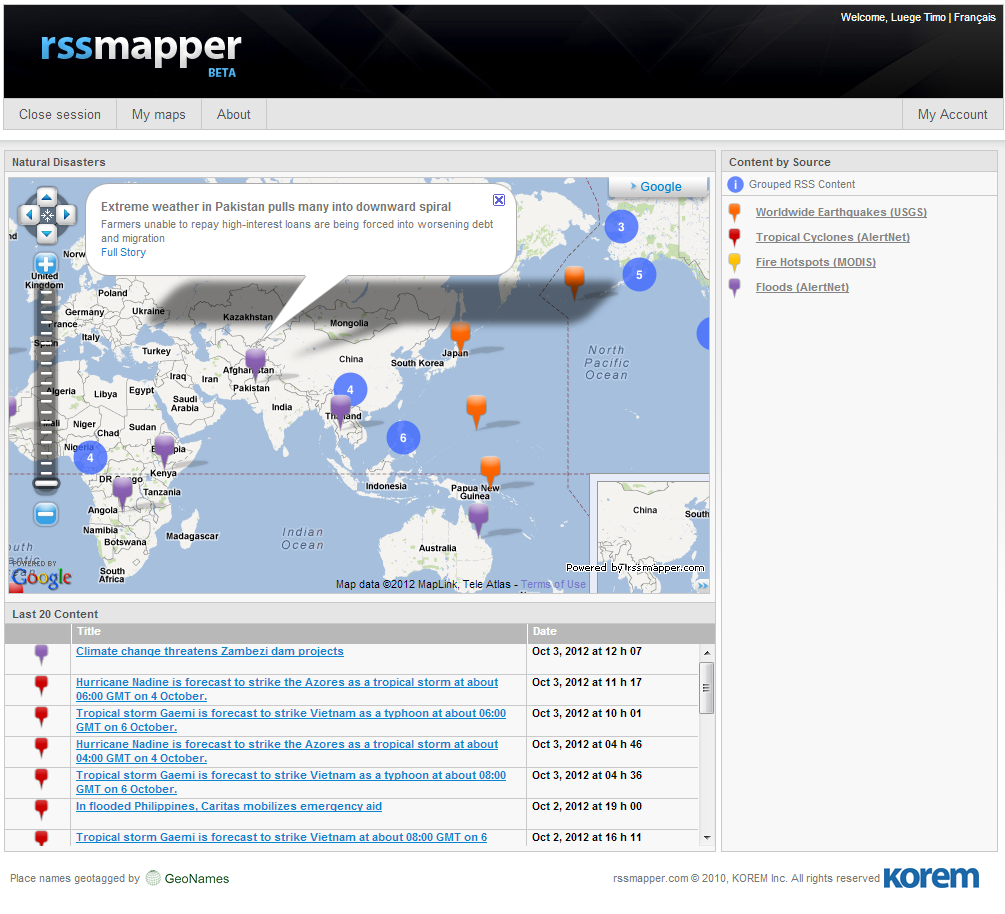Click the rssmapper logo in the header
1005x914 pixels.
[x=141, y=53]
